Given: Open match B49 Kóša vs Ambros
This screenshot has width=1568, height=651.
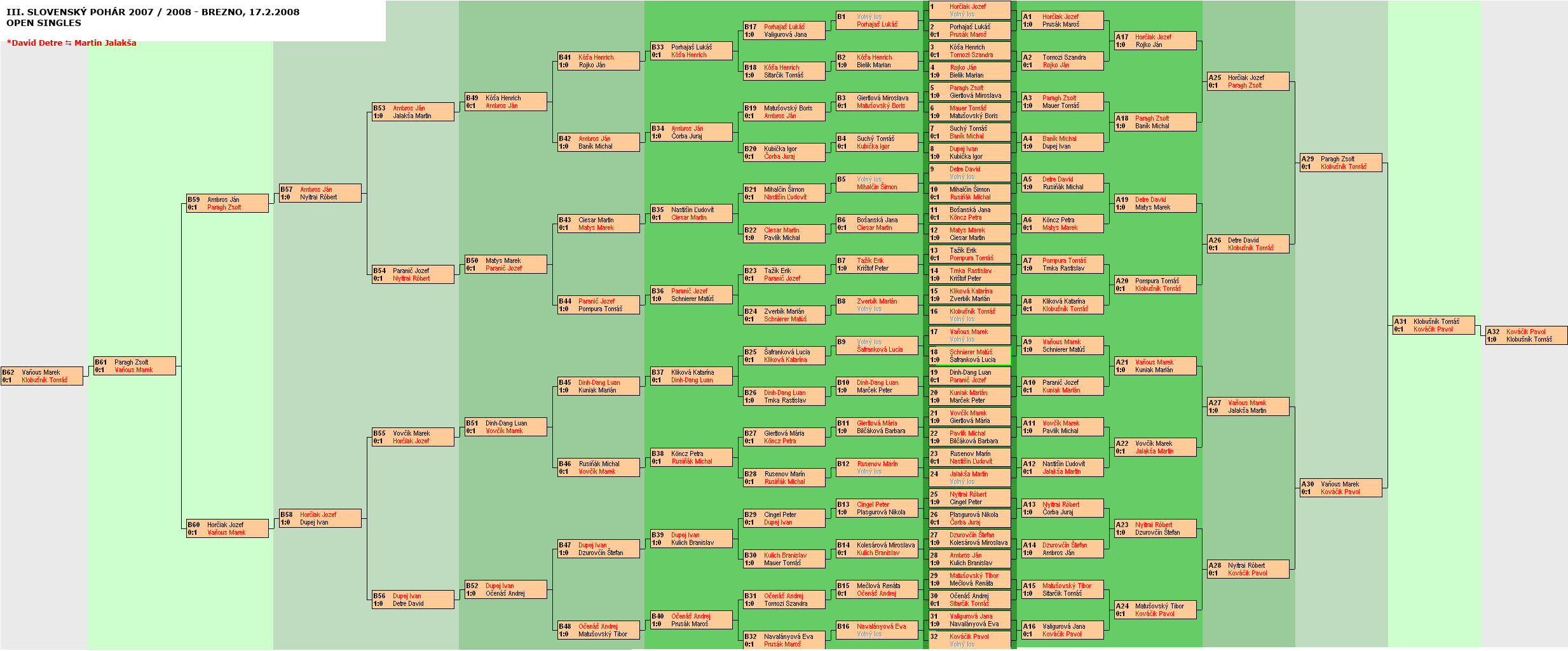Looking at the screenshot, I should 506,102.
